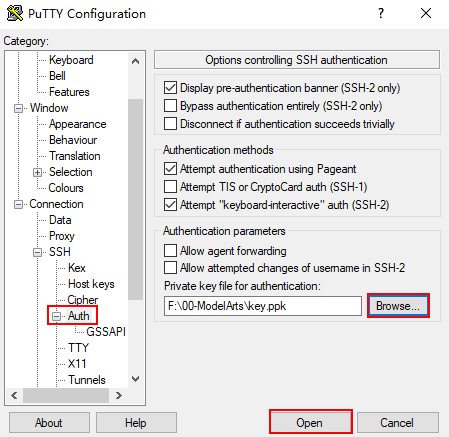Click the PuTTY icon in title bar
The width and height of the screenshot is (449, 437).
click(x=15, y=13)
